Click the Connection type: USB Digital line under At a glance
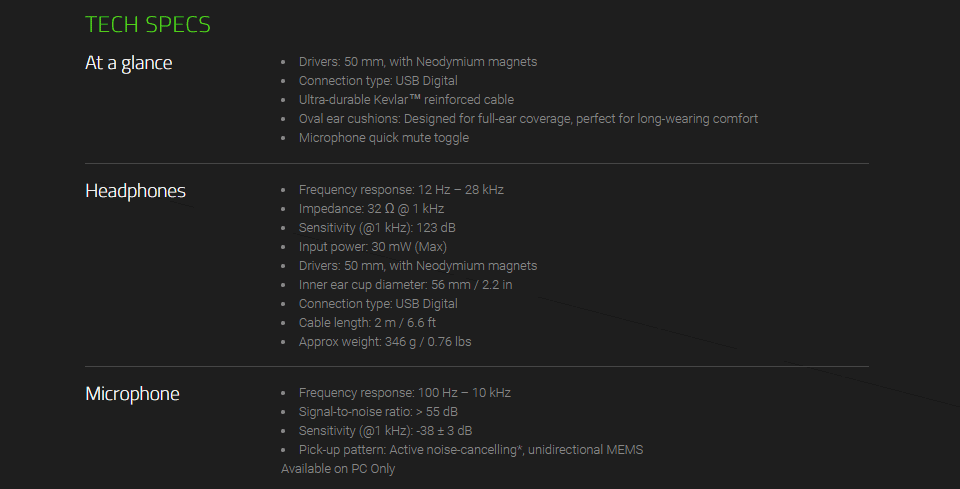The image size is (960, 489). [378, 81]
